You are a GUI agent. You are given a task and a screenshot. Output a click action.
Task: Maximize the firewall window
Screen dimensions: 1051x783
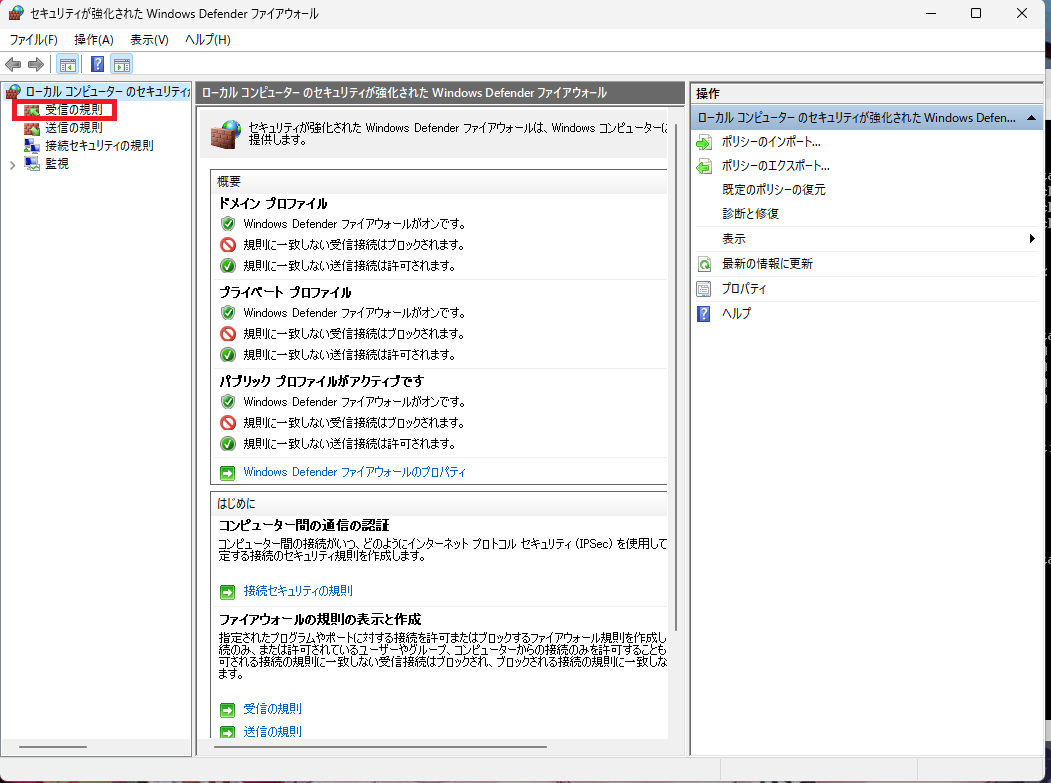click(x=976, y=13)
